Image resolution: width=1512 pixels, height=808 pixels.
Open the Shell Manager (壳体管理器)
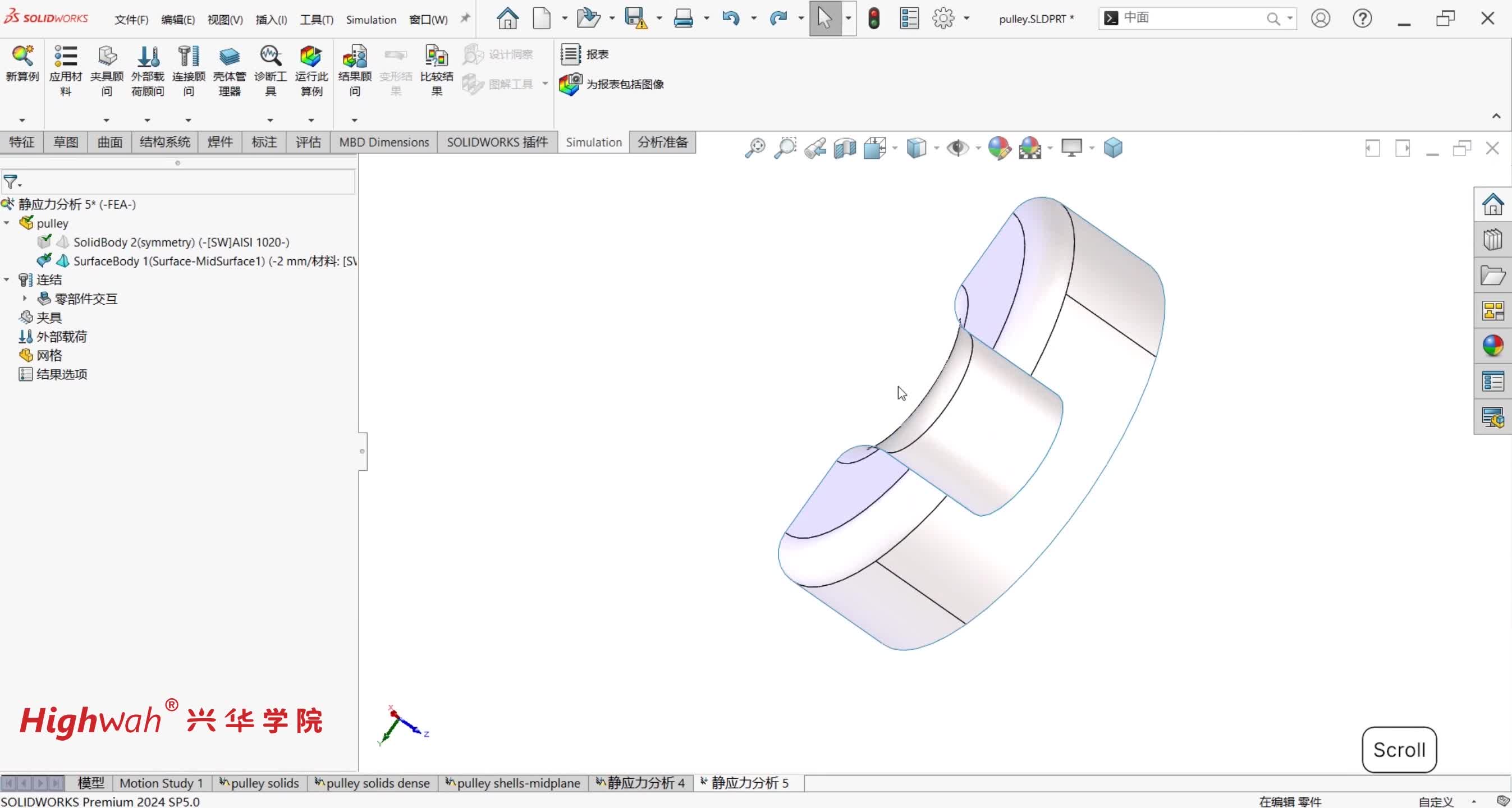[x=229, y=56]
